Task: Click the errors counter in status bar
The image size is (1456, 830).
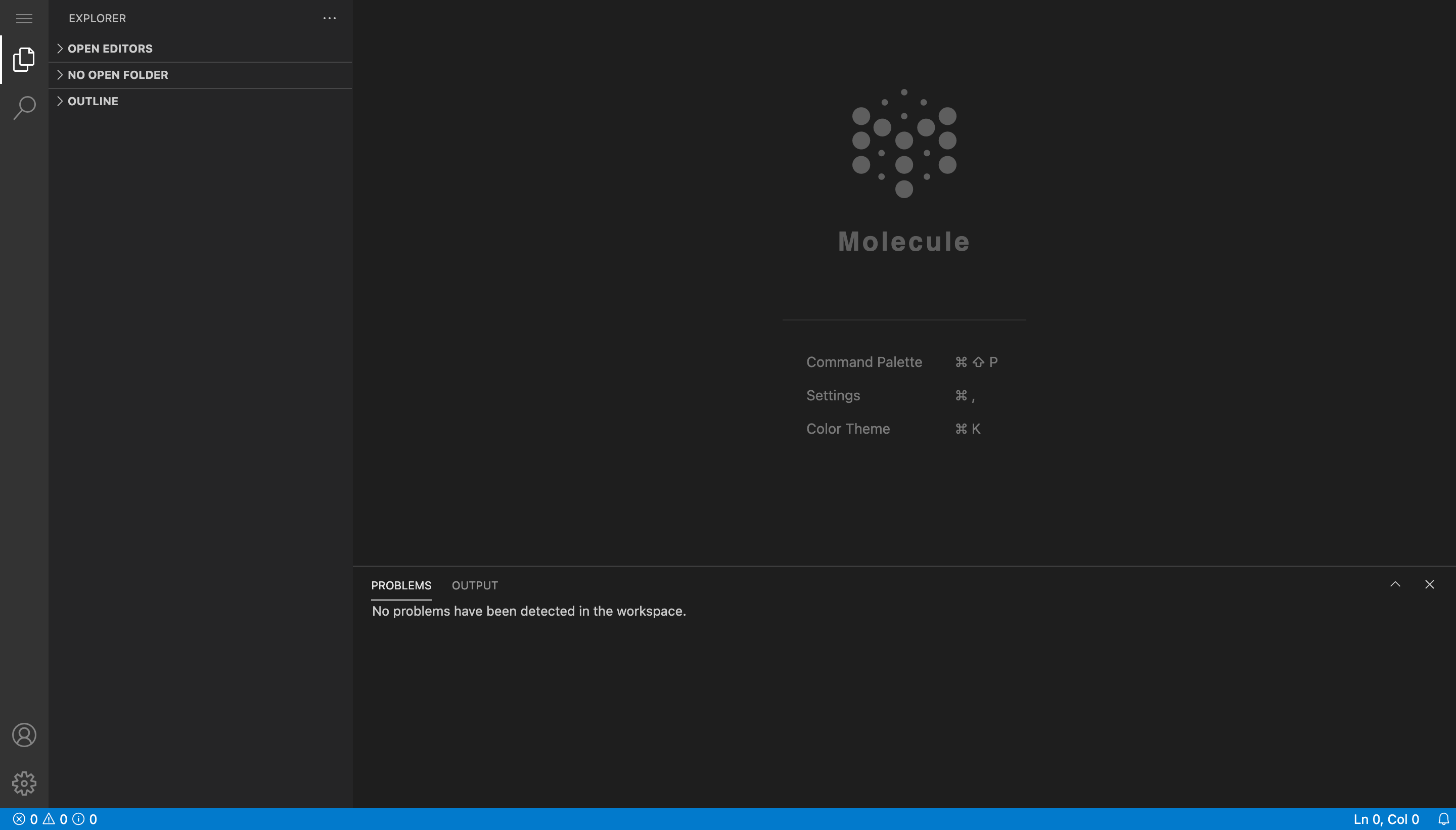Action: click(27, 819)
